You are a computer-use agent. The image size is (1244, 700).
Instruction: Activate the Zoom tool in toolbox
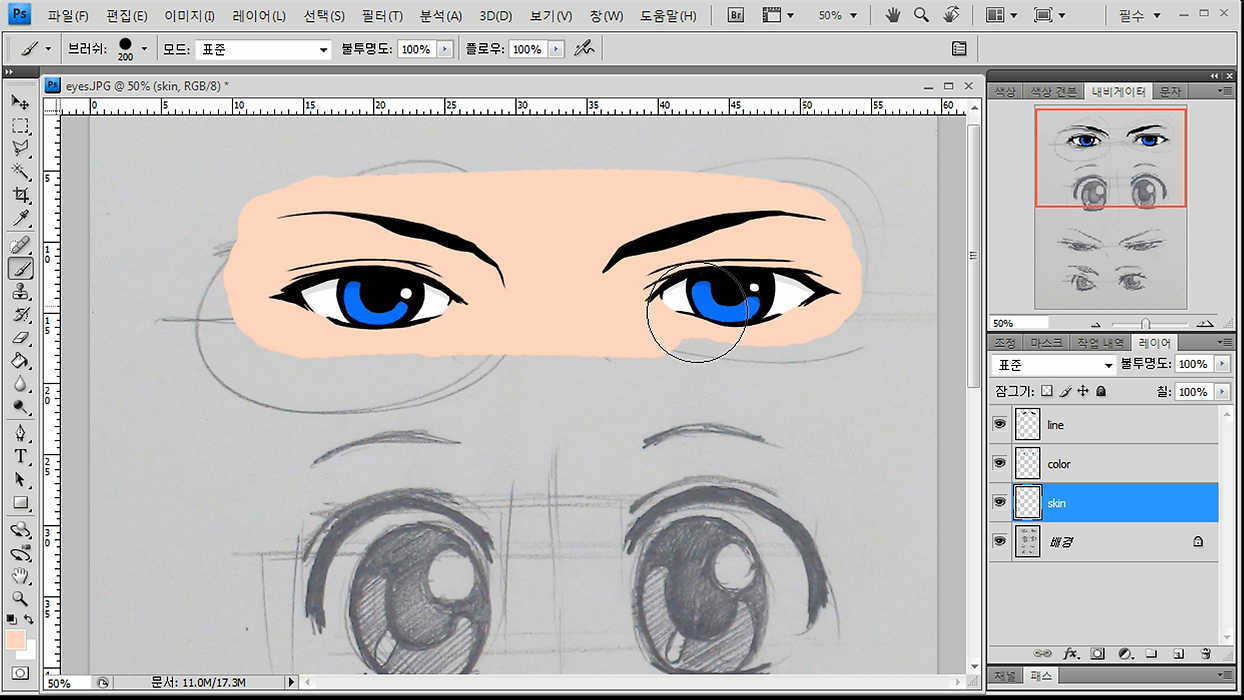tap(20, 598)
